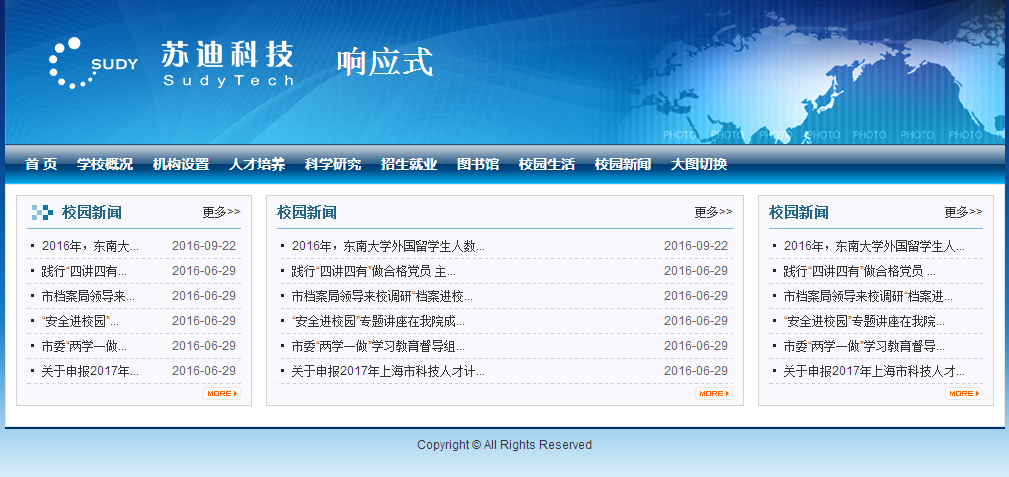Open the 科学研究 menu item
1009x477 pixels.
point(333,165)
